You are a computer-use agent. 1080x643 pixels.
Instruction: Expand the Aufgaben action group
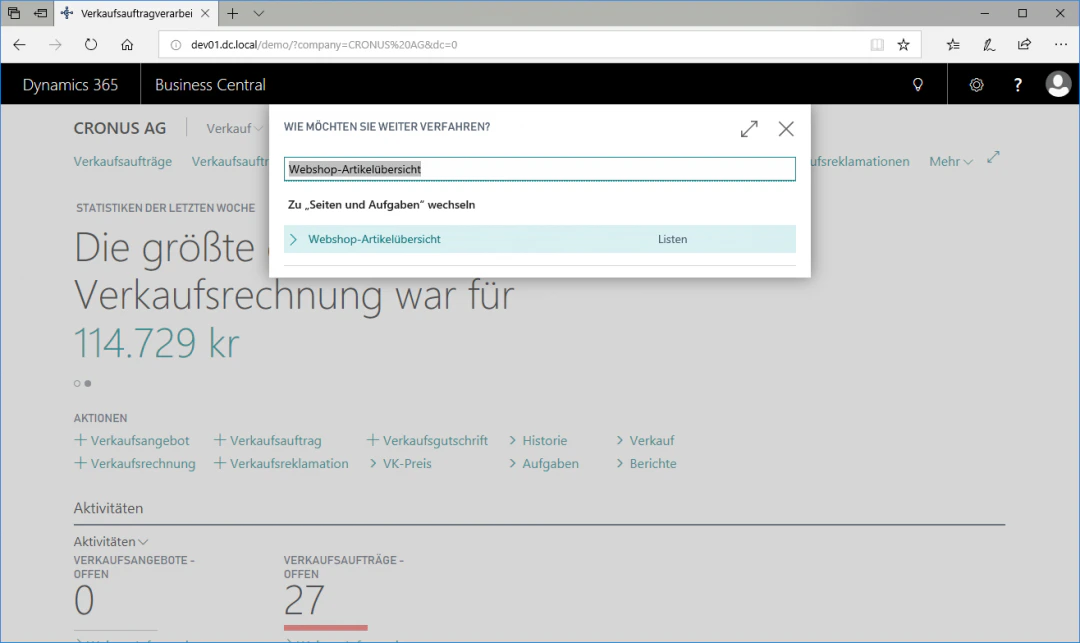[543, 463]
